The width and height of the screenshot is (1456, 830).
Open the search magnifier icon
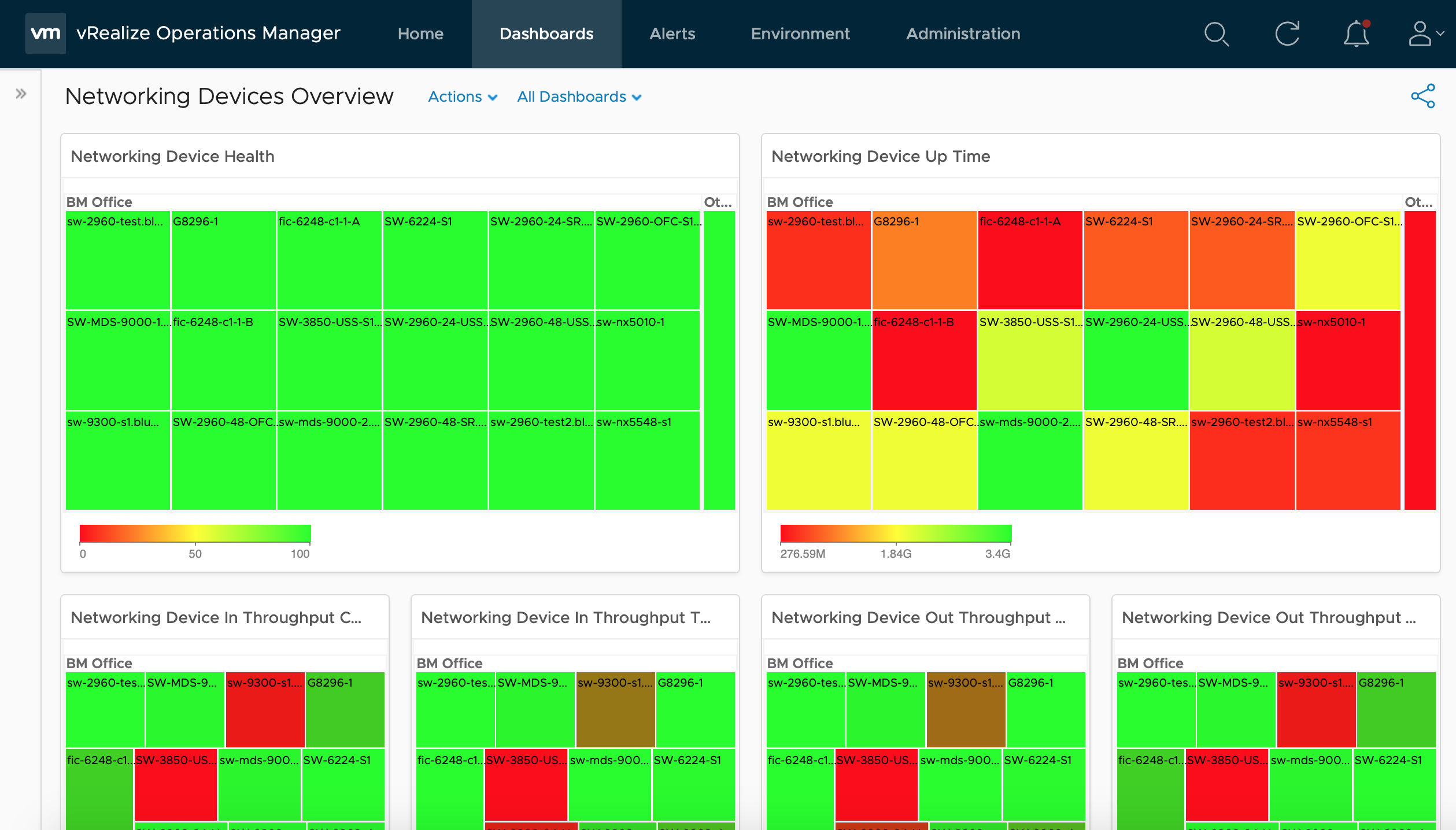(x=1217, y=34)
